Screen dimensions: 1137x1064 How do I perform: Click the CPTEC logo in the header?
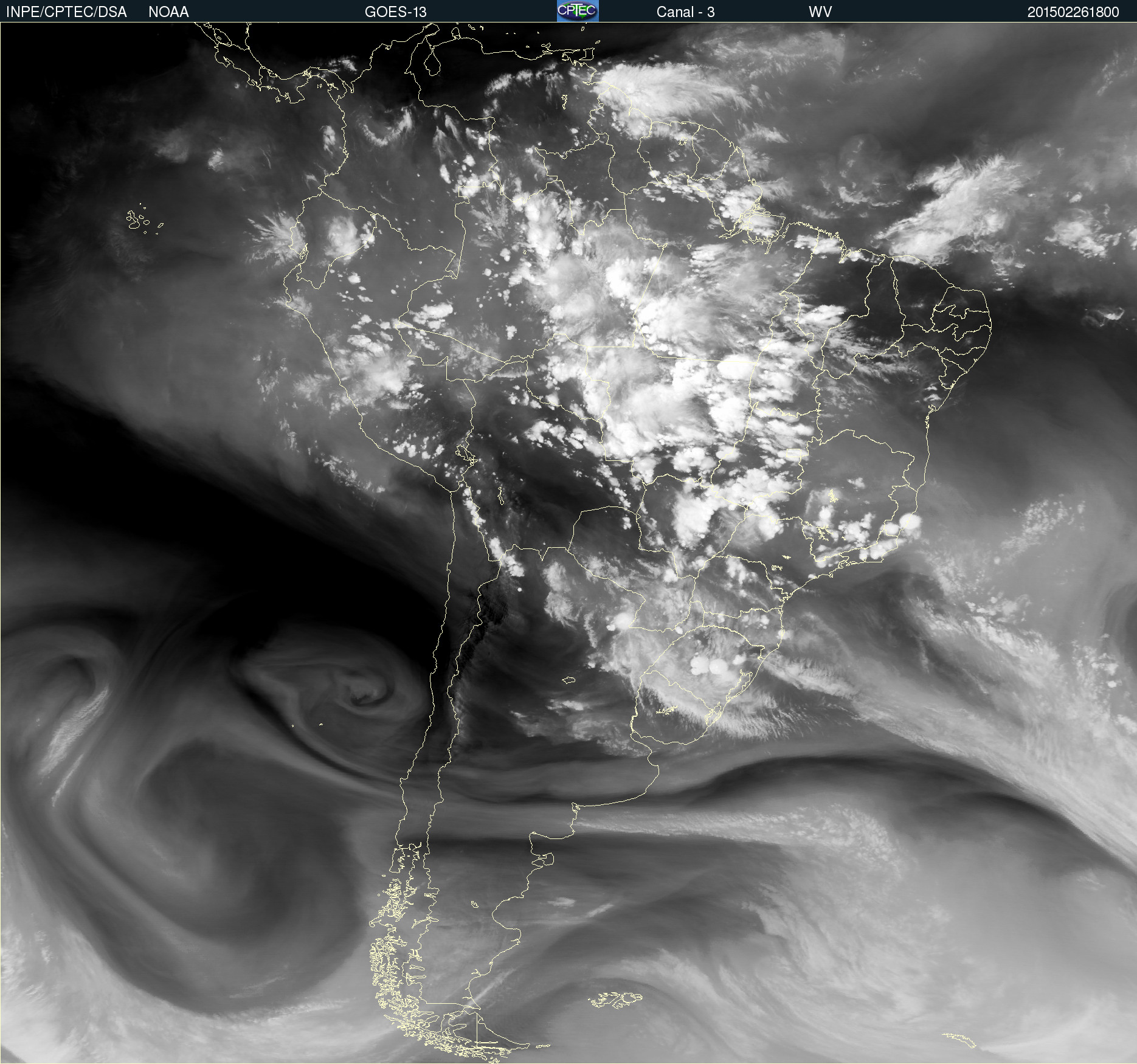tap(578, 11)
